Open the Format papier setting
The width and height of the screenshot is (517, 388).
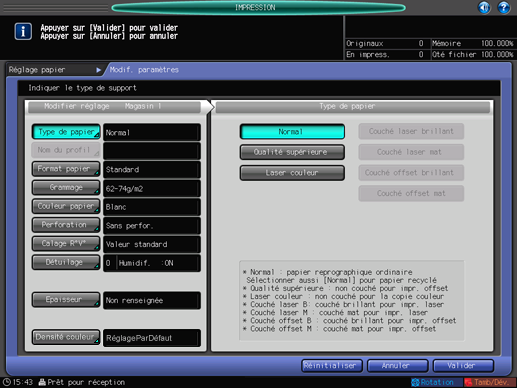click(x=66, y=169)
